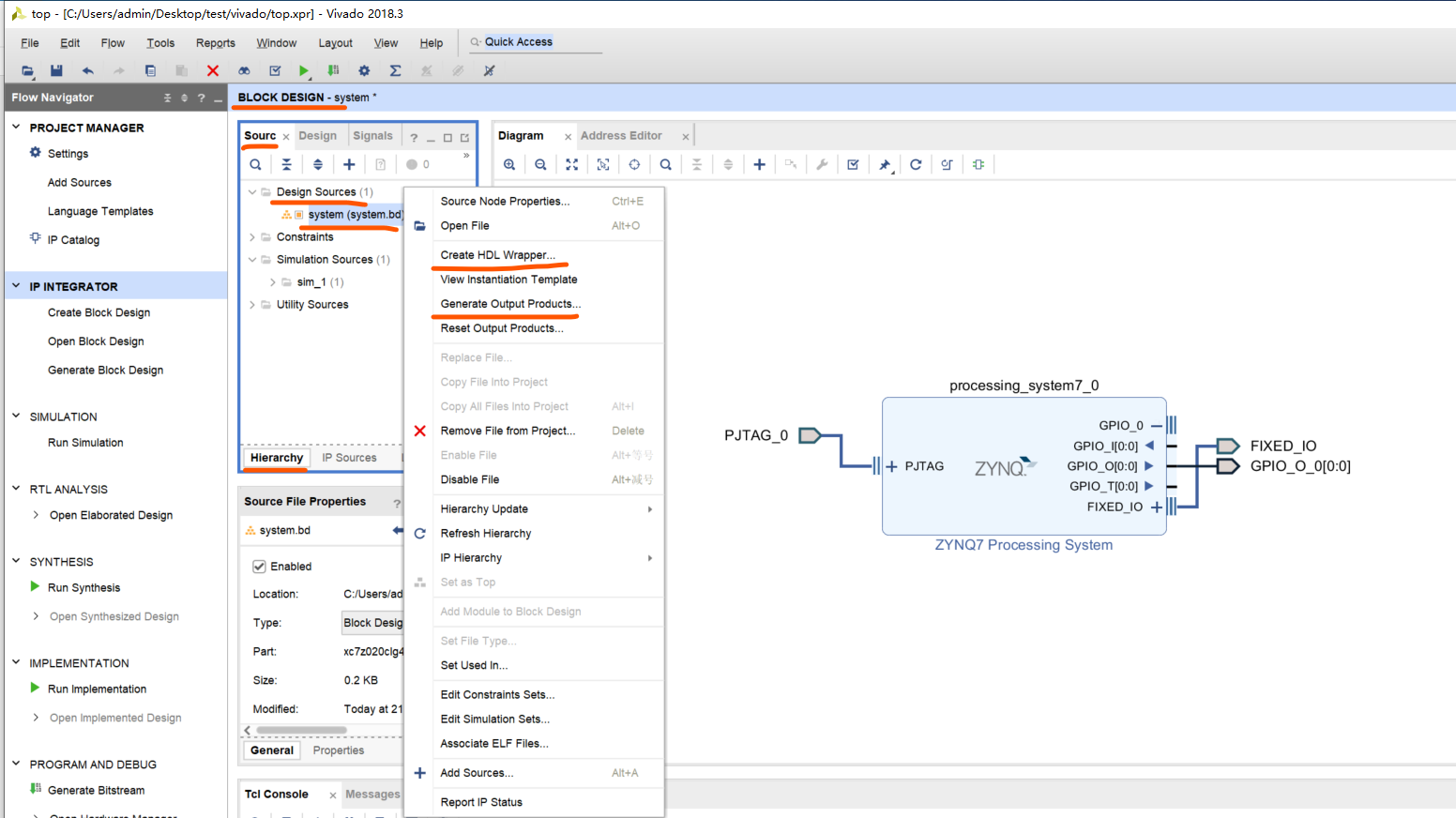The image size is (1456, 818).
Task: Select Create HDL Wrapper from context menu
Action: click(497, 255)
